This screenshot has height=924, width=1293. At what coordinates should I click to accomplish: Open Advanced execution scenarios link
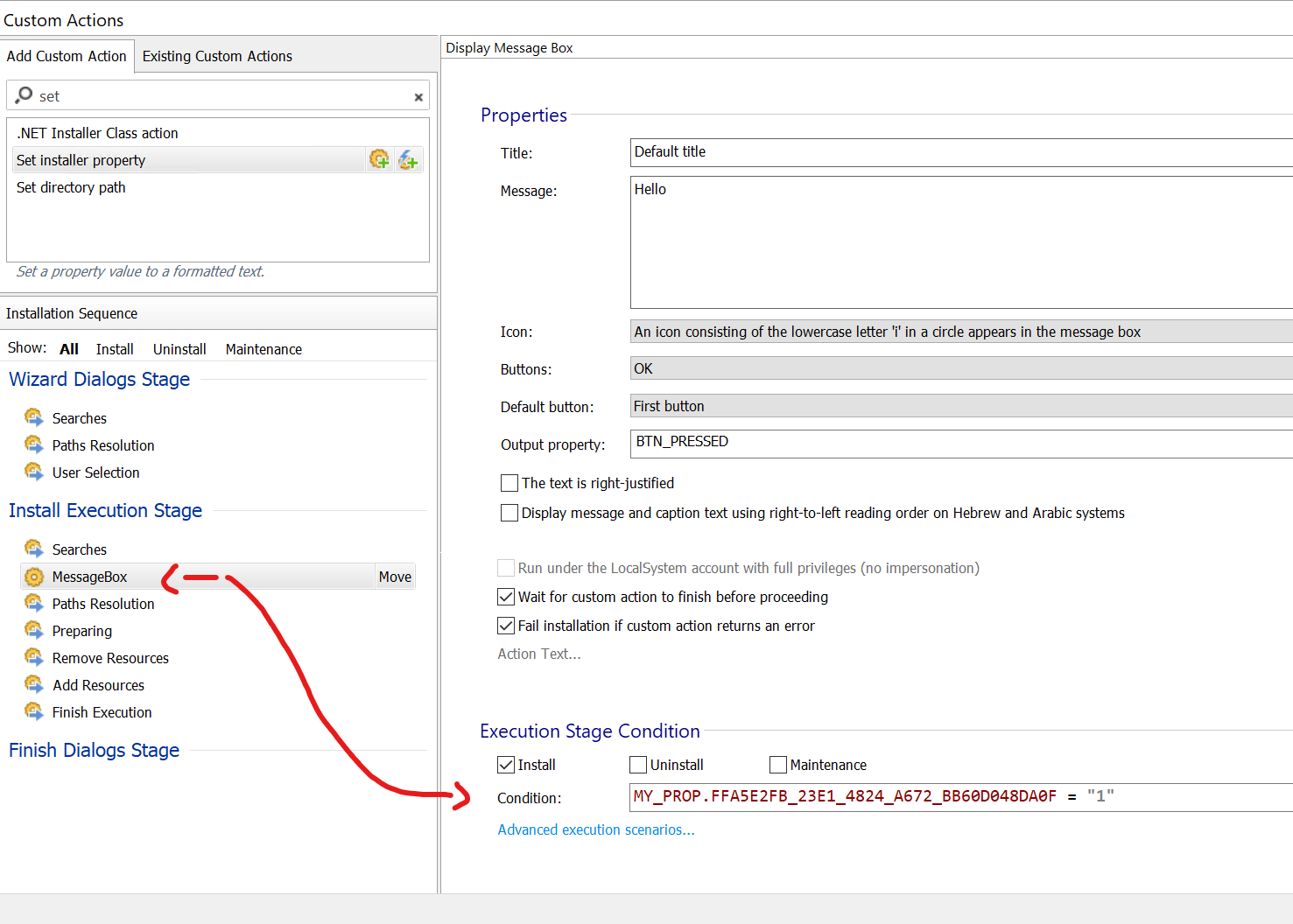596,829
